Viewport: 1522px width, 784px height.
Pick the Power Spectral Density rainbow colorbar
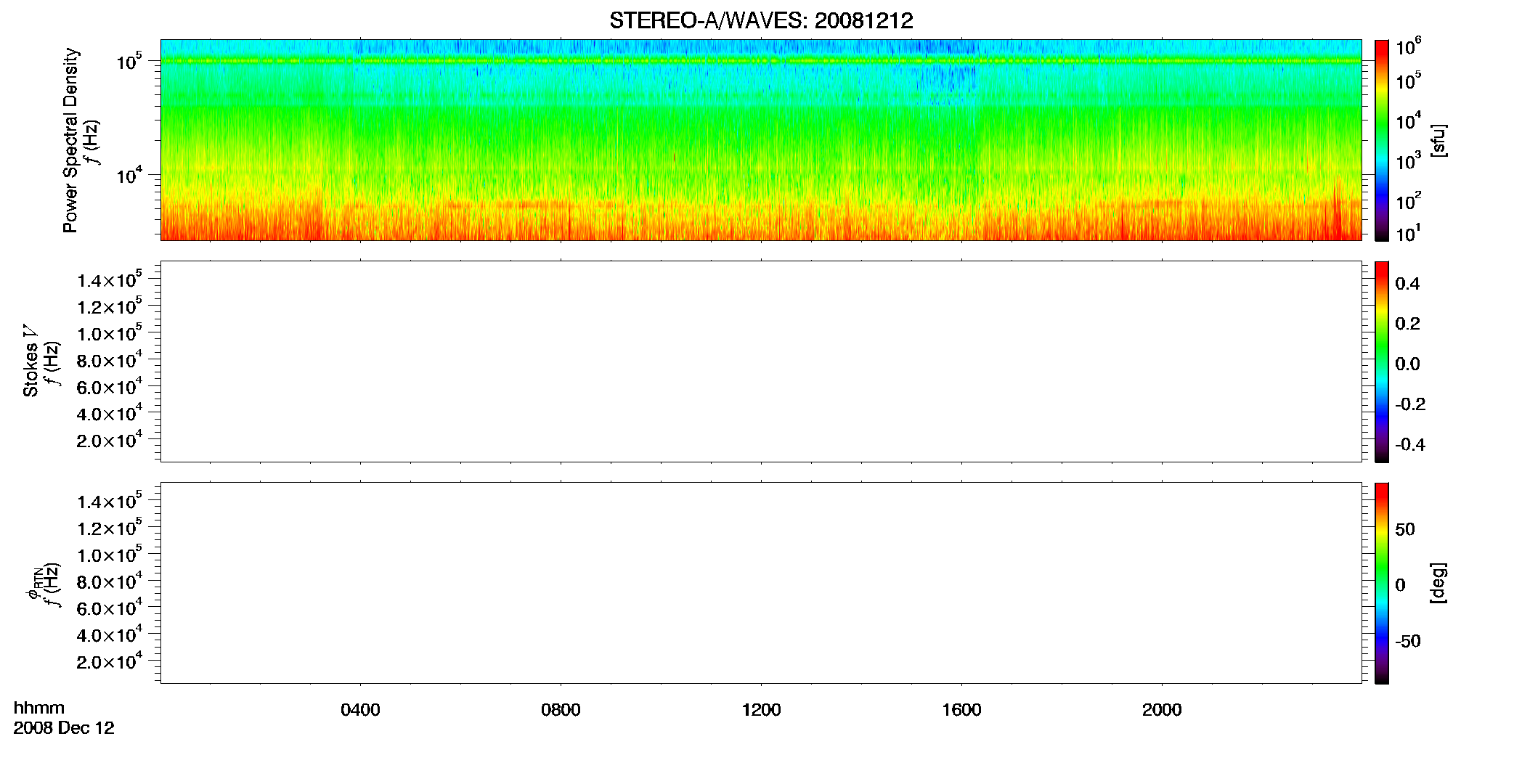coord(1382,140)
